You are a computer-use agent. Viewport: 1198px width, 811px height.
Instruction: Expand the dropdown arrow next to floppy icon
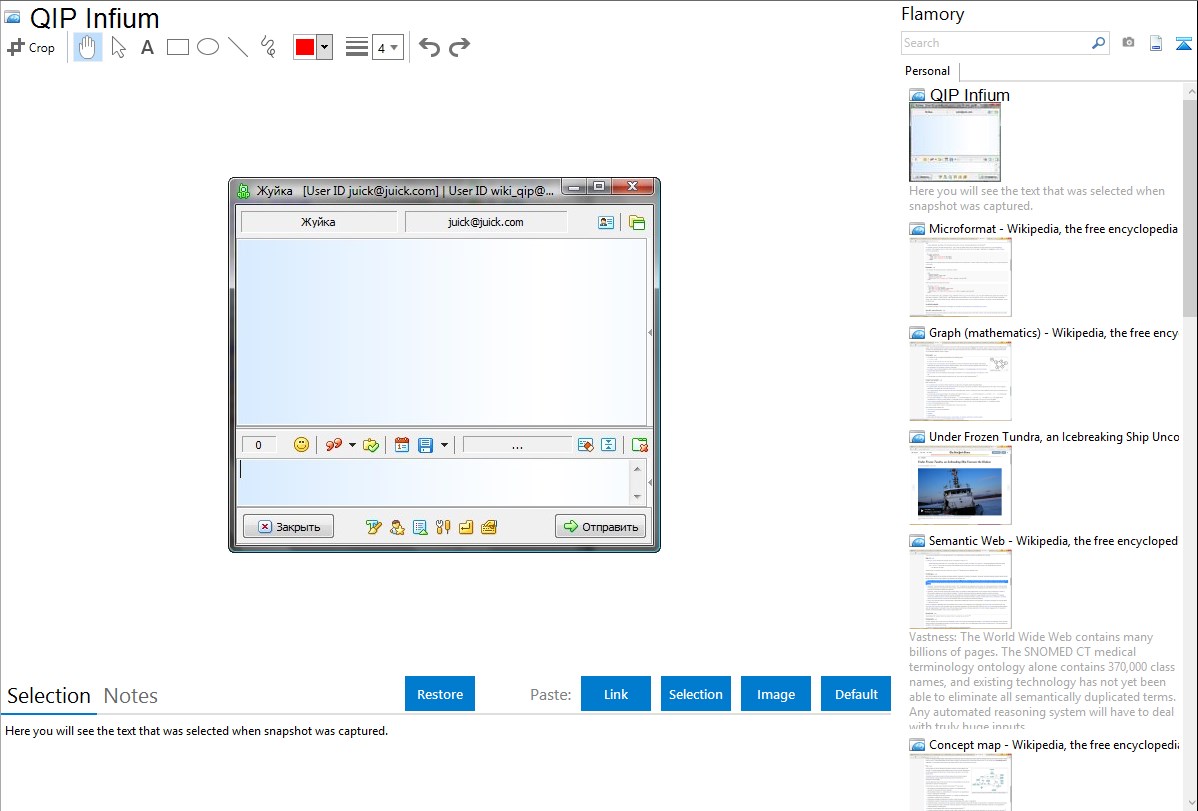pos(444,445)
